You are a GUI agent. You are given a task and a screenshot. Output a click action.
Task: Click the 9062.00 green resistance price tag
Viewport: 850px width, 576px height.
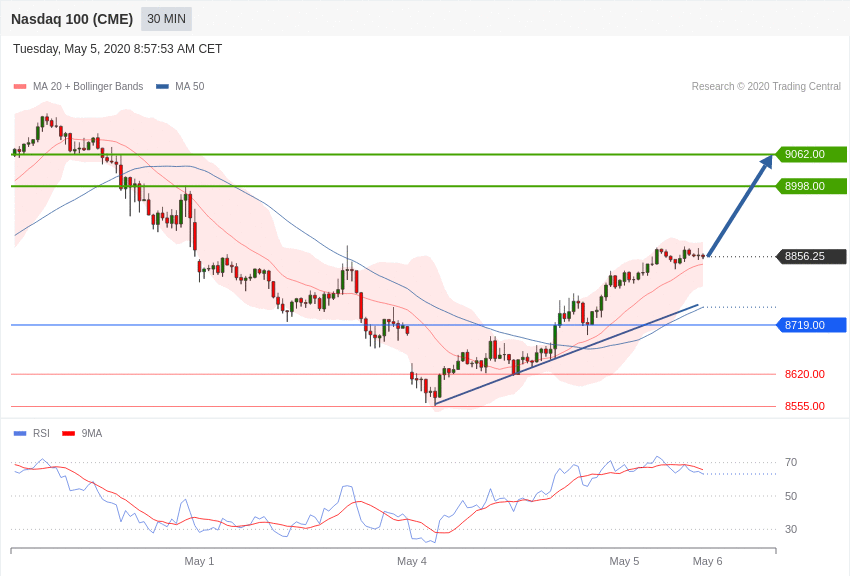pos(812,154)
